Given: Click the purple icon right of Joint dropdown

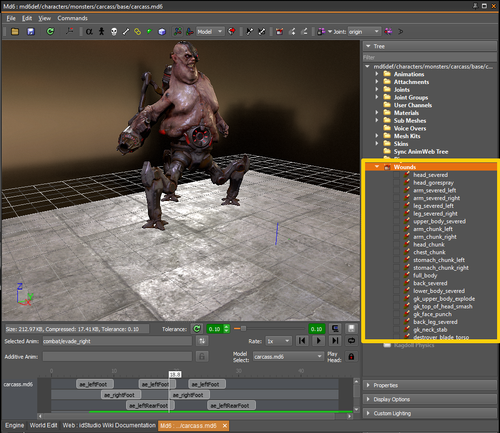Looking at the screenshot, I should 388,31.
